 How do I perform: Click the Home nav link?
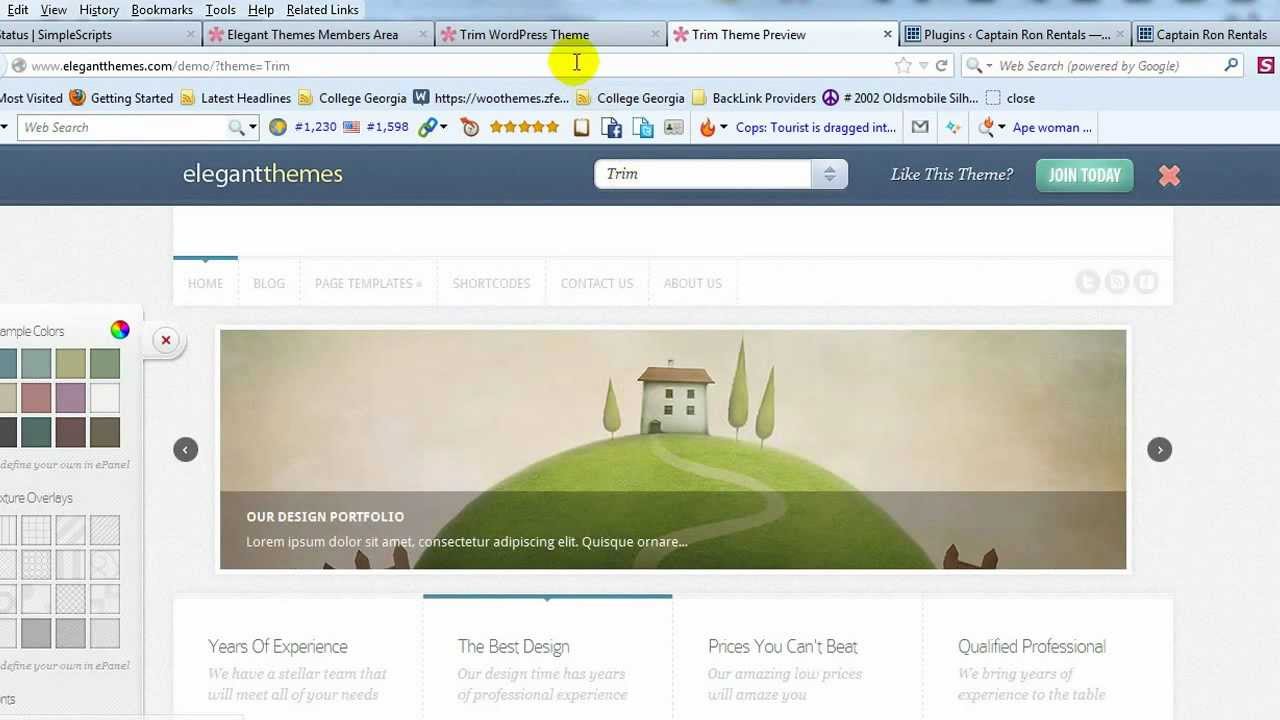point(205,283)
